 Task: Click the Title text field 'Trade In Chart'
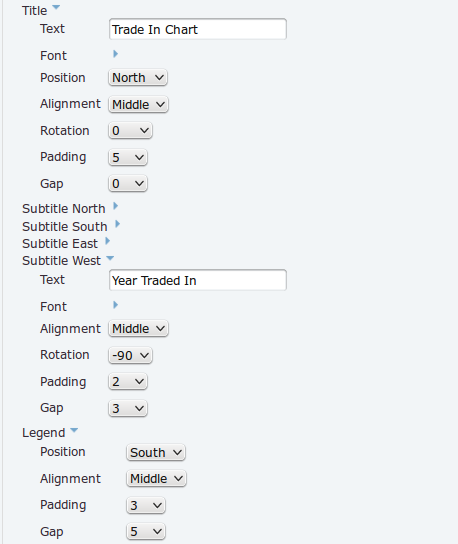tap(198, 29)
